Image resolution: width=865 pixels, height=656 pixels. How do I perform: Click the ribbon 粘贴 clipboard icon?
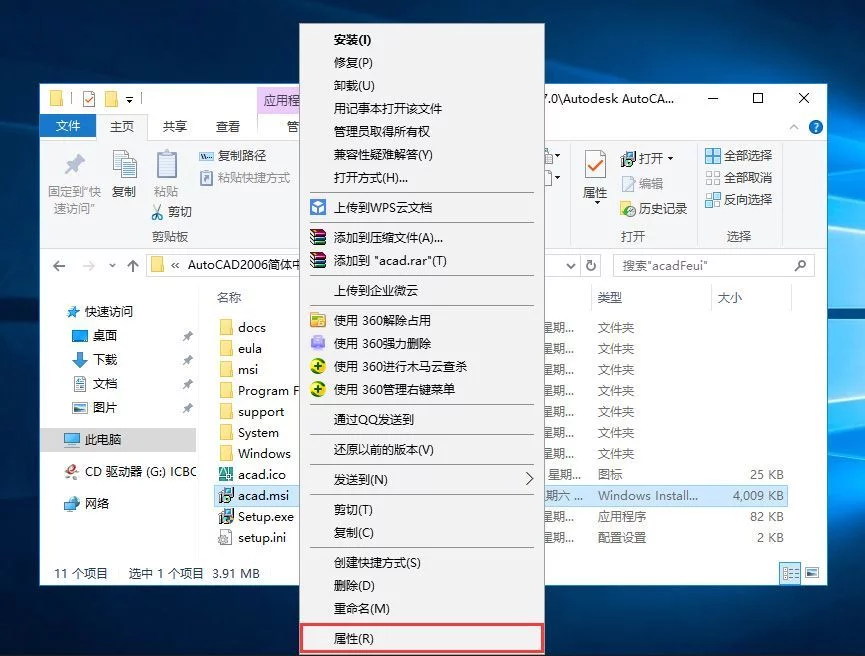pyautogui.click(x=166, y=164)
